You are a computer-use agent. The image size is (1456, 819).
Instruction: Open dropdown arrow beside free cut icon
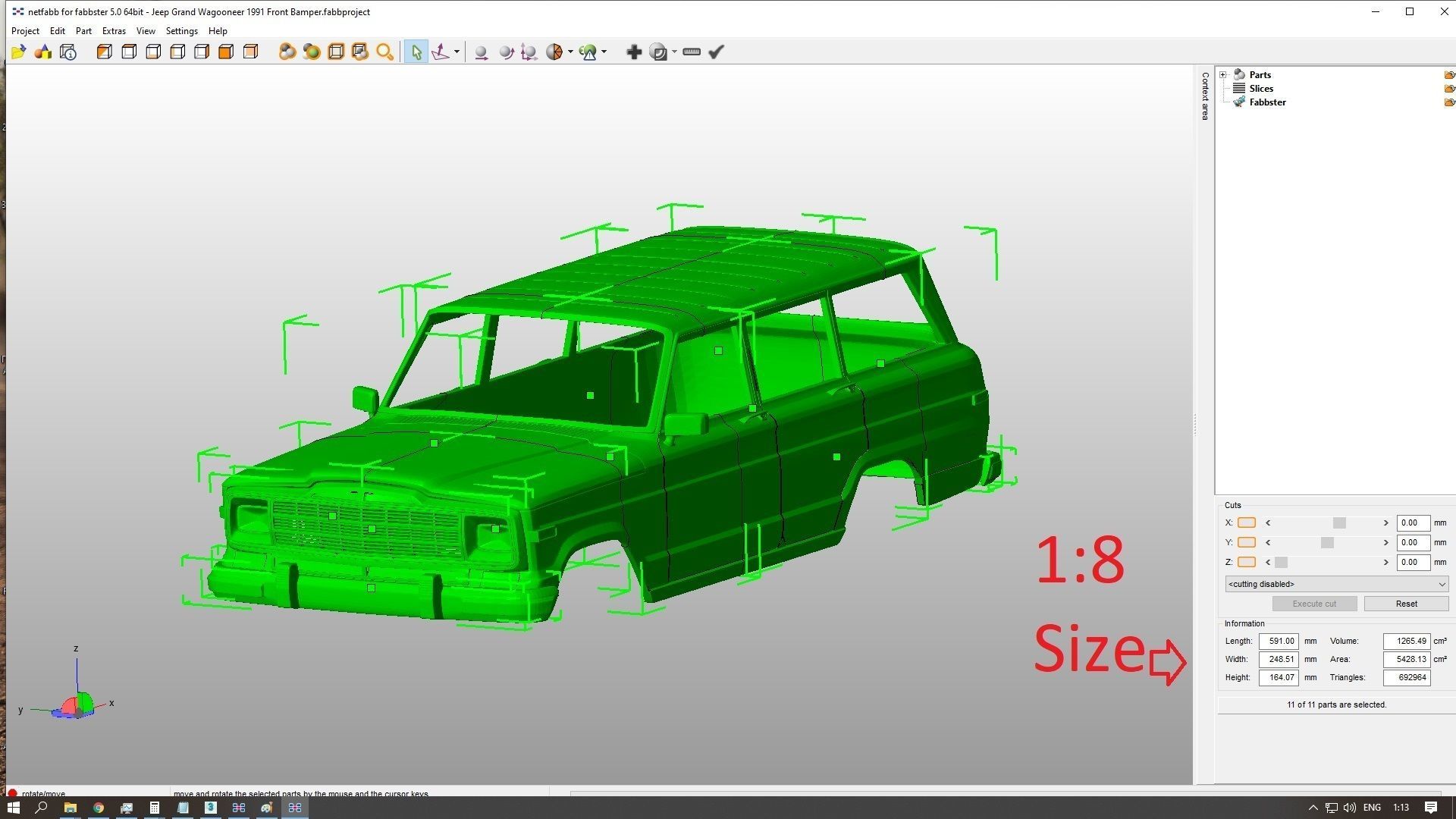pyautogui.click(x=570, y=52)
